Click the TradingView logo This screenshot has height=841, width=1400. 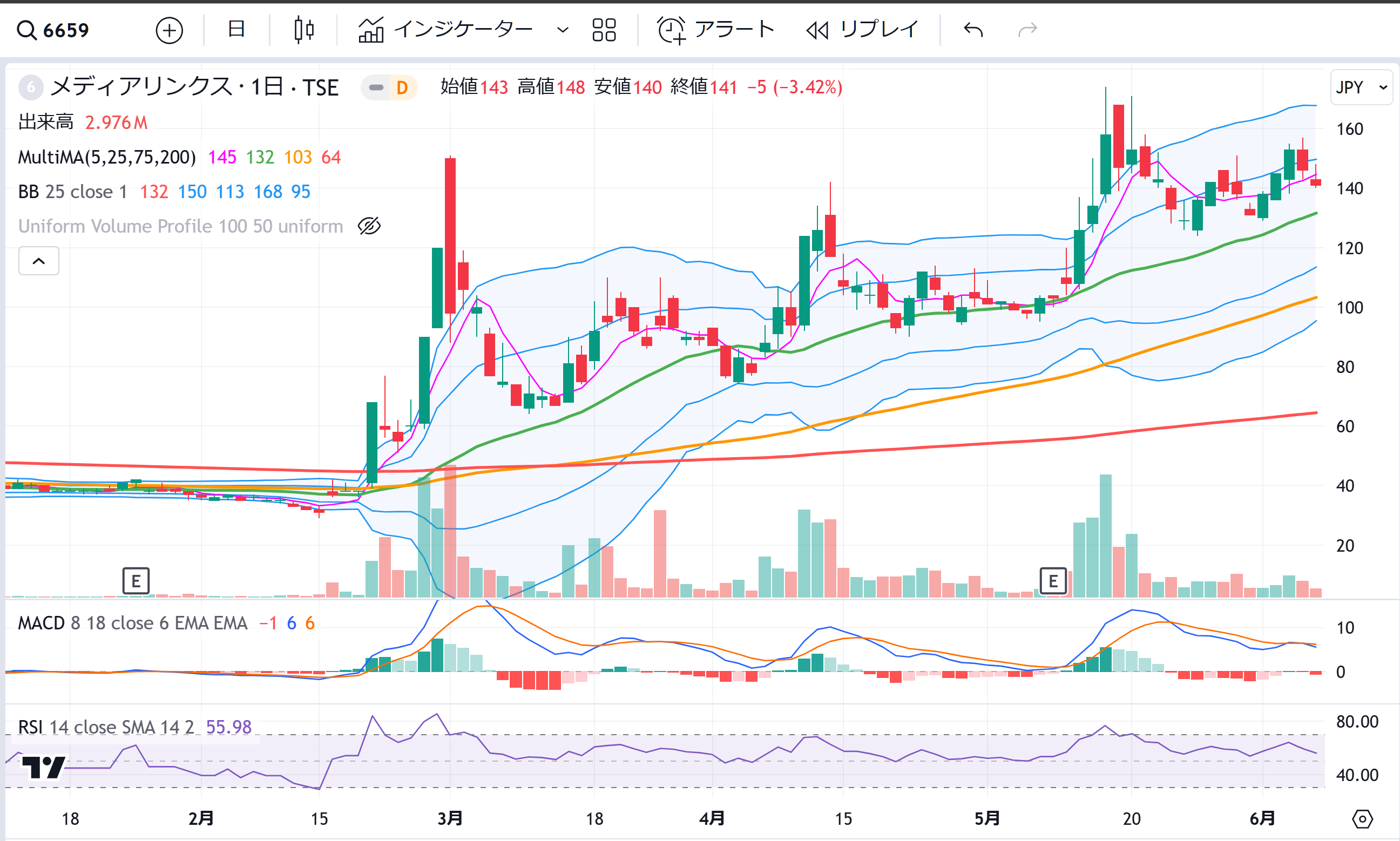pos(43,768)
